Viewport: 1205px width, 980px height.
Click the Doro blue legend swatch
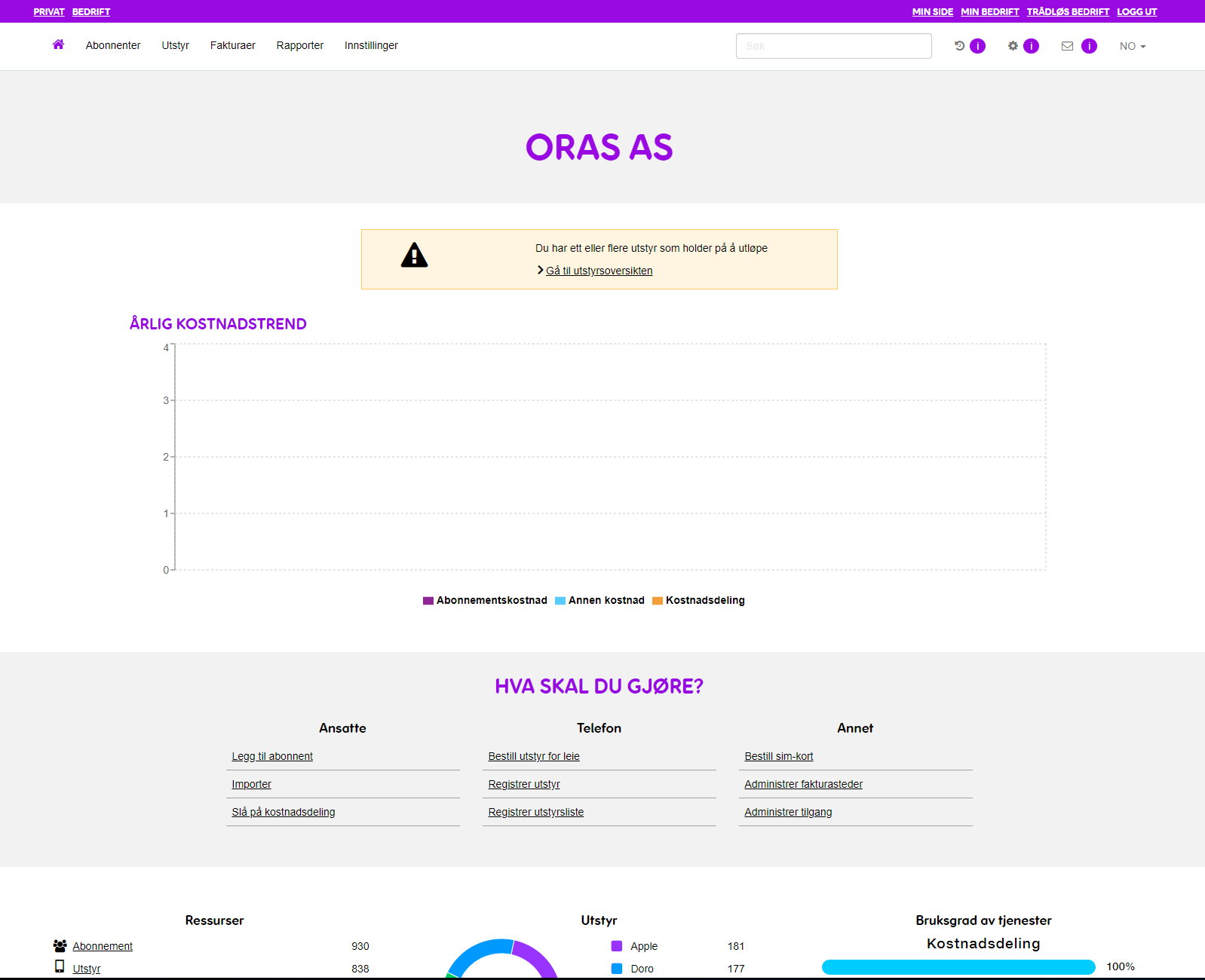pyautogui.click(x=617, y=969)
